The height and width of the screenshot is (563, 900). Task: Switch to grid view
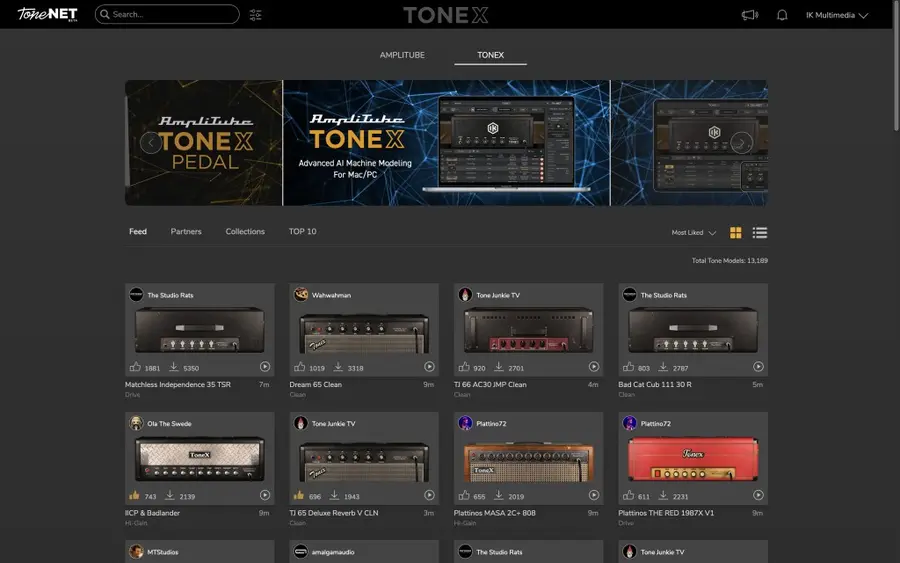coord(735,232)
